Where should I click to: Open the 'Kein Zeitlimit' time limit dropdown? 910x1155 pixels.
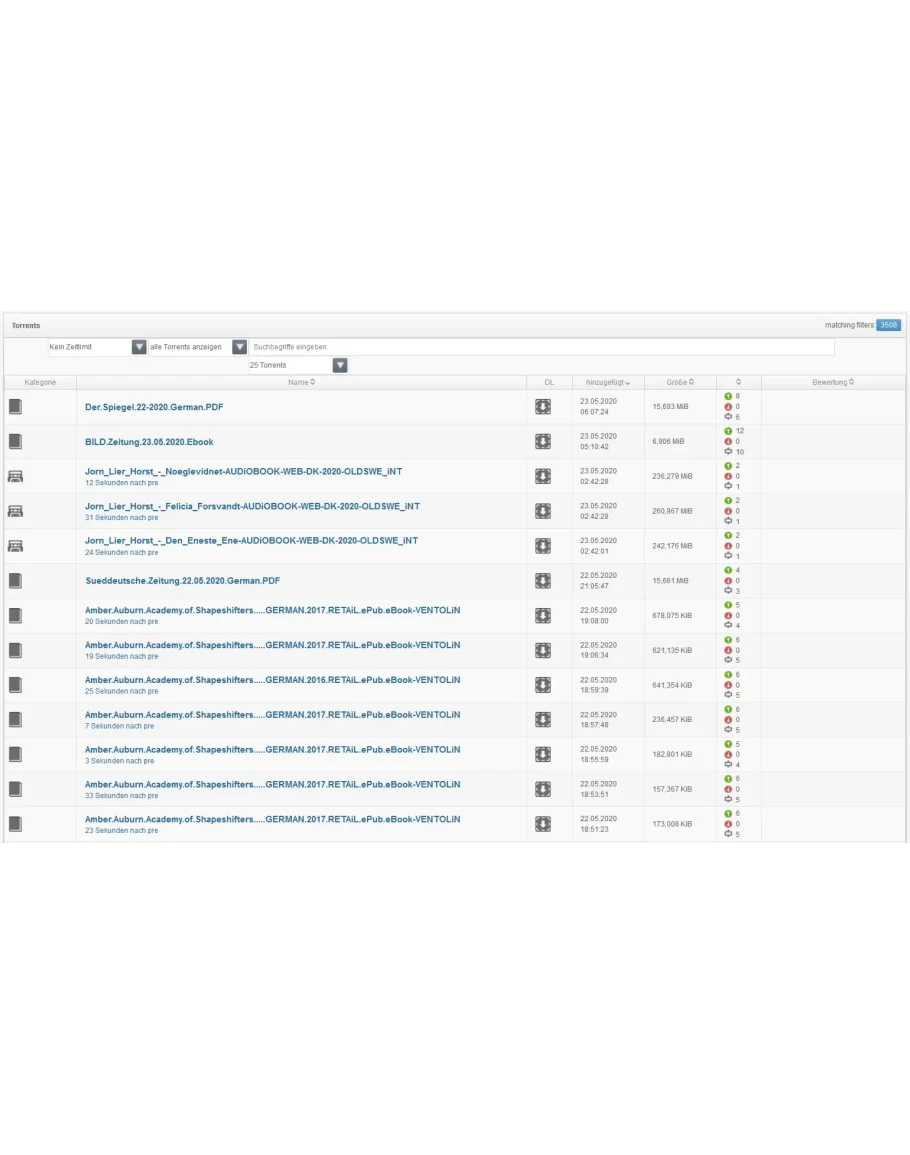coord(139,347)
